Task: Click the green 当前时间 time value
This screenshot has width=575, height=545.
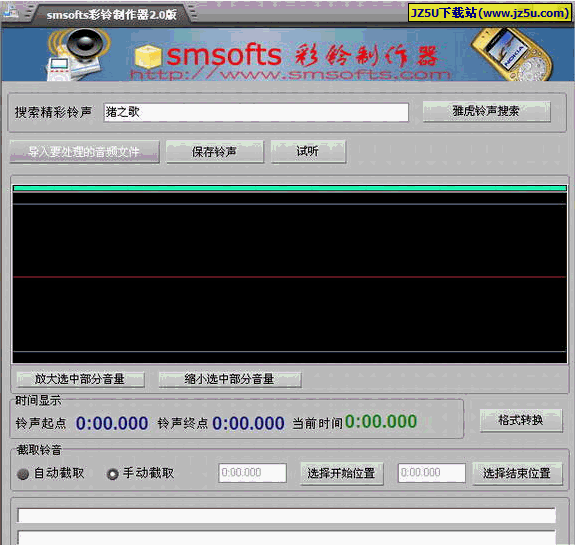Action: click(x=381, y=422)
